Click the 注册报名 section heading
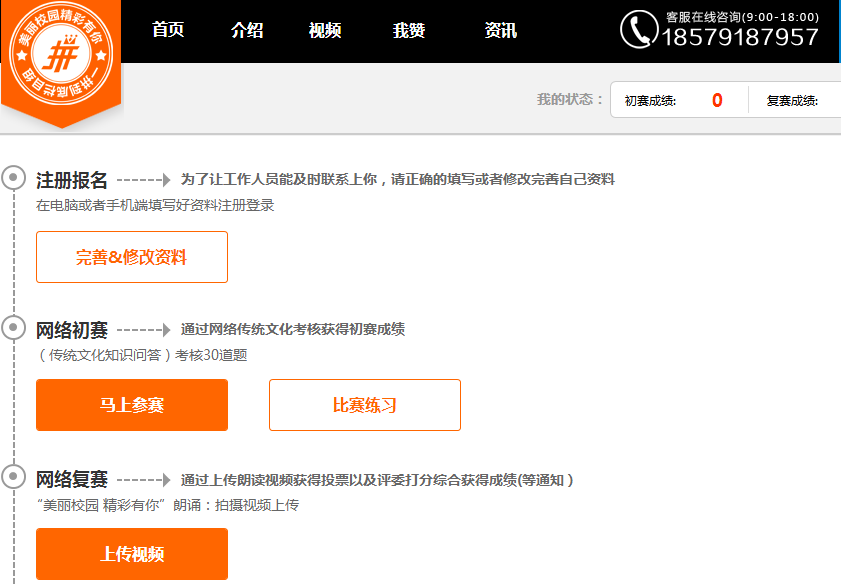The height and width of the screenshot is (584, 841). pos(72,180)
